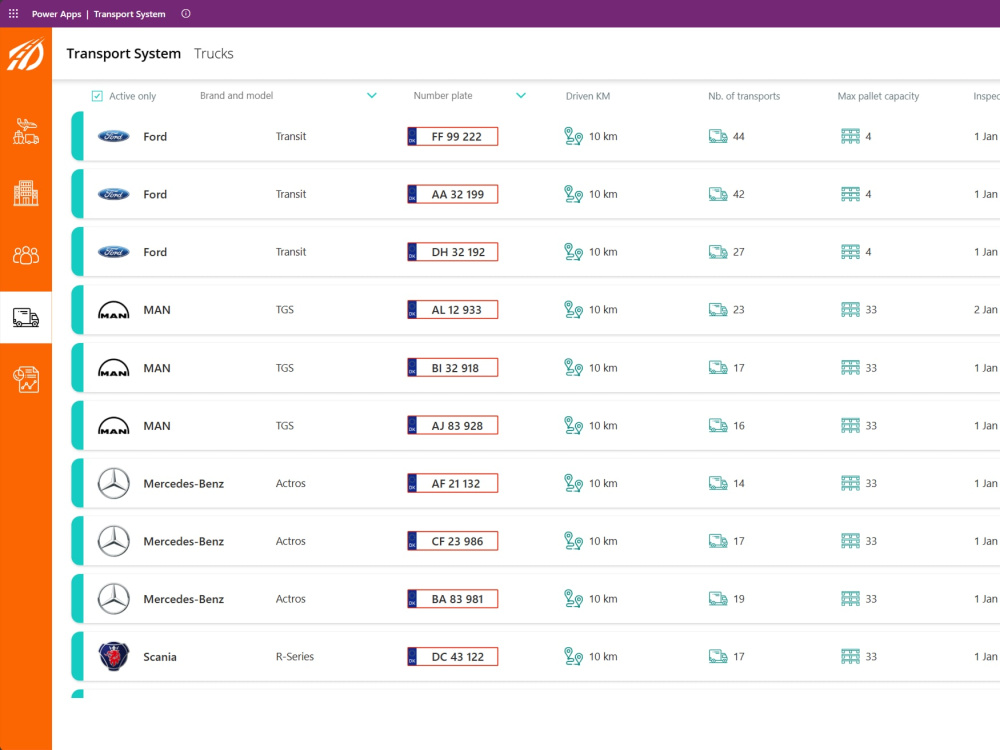Open the Power Apps waffle launcher

[x=13, y=13]
